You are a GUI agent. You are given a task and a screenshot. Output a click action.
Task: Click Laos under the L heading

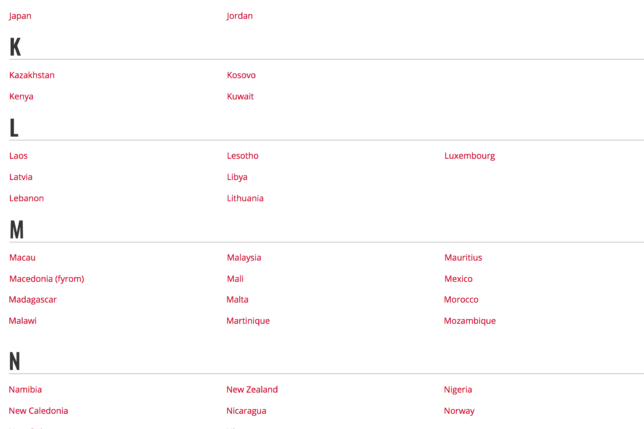[18, 156]
